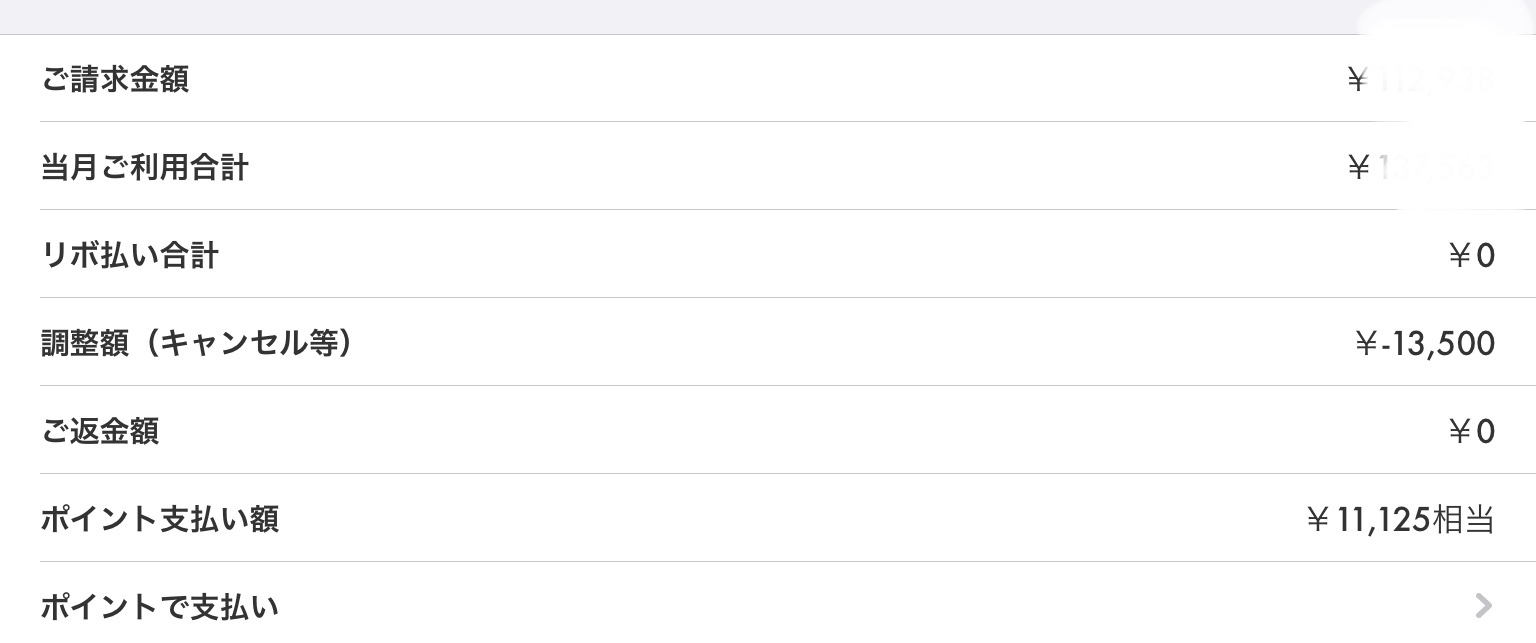Tap the yen symbol in the 当月ご利用合計 row

(x=1357, y=168)
